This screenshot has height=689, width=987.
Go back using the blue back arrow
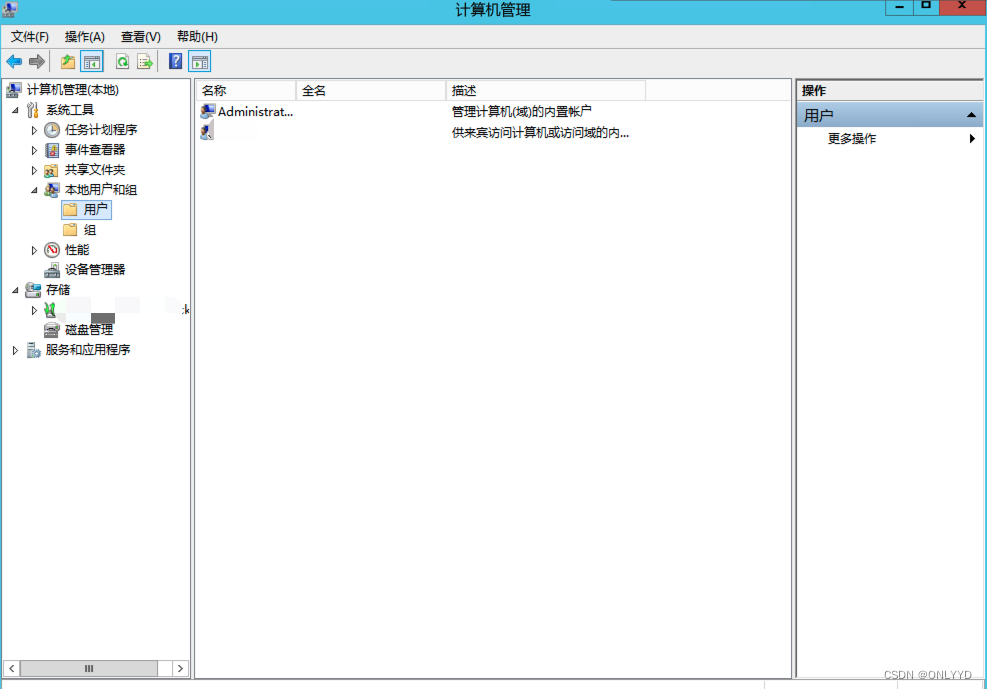click(14, 62)
